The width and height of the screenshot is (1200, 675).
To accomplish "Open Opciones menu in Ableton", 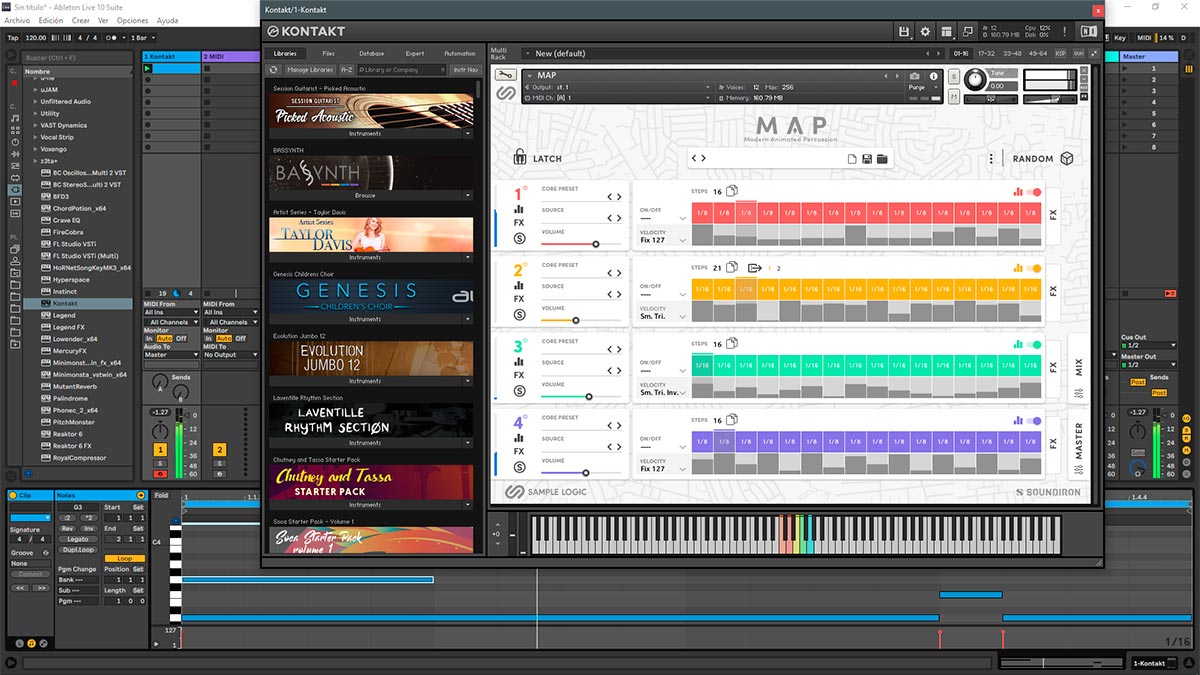I will pyautogui.click(x=132, y=20).
